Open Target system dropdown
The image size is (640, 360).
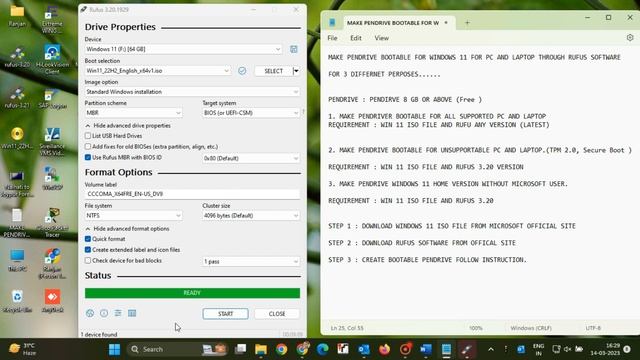point(251,113)
